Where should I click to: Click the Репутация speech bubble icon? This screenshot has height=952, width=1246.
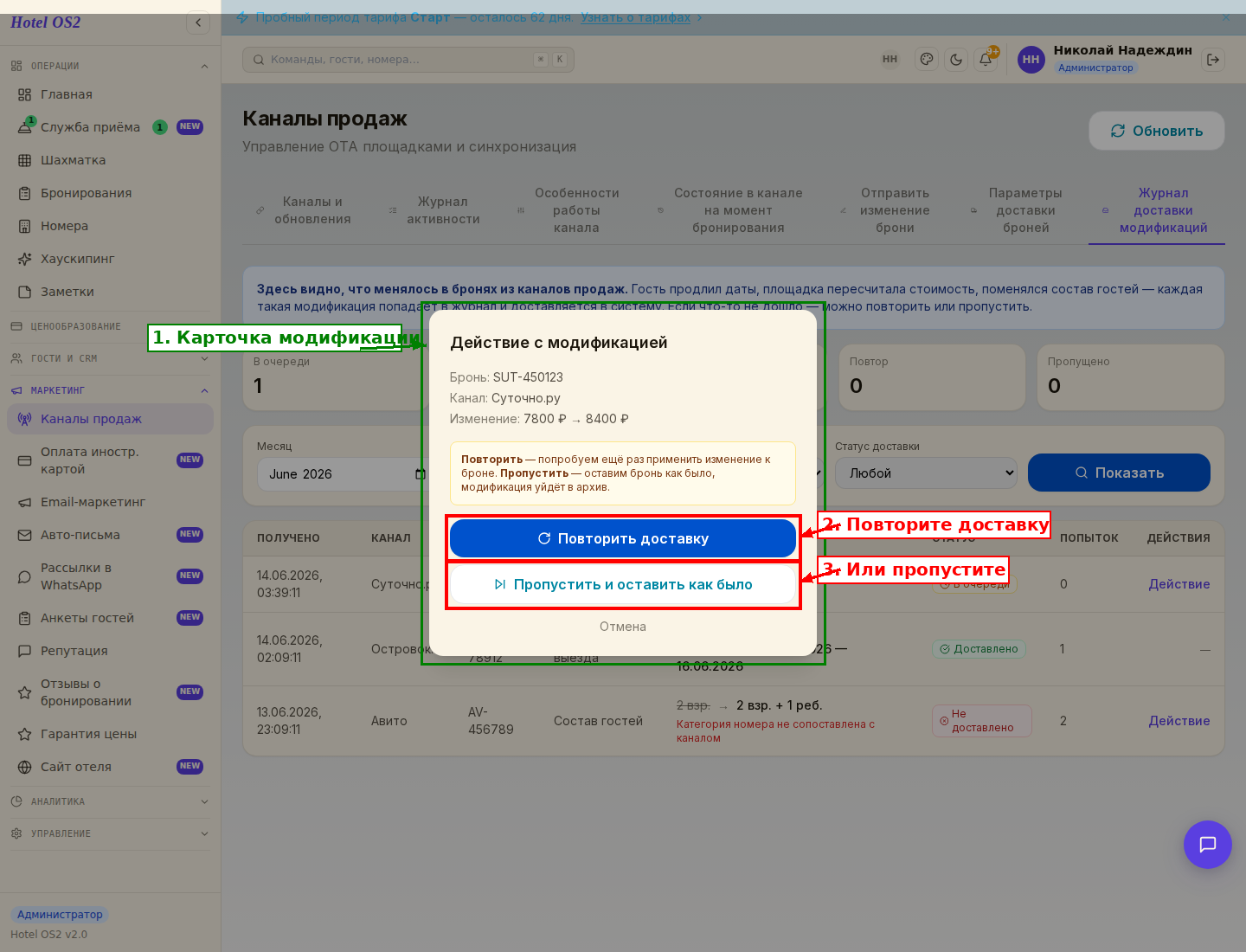tap(24, 651)
